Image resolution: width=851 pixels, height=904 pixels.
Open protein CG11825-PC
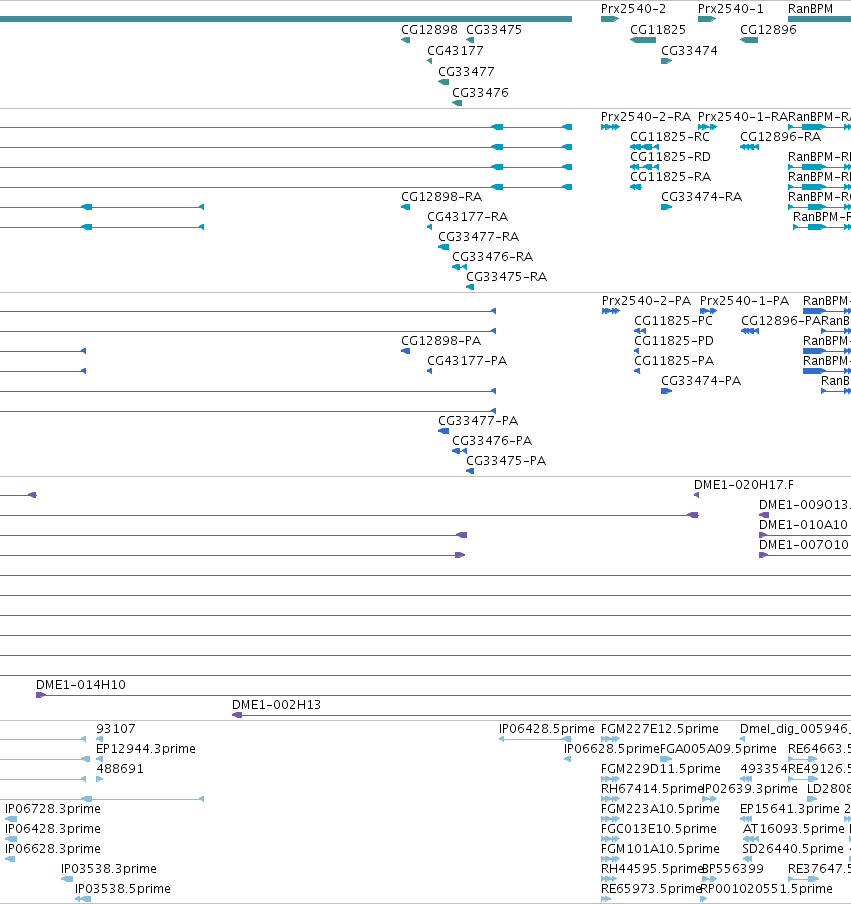[673, 321]
